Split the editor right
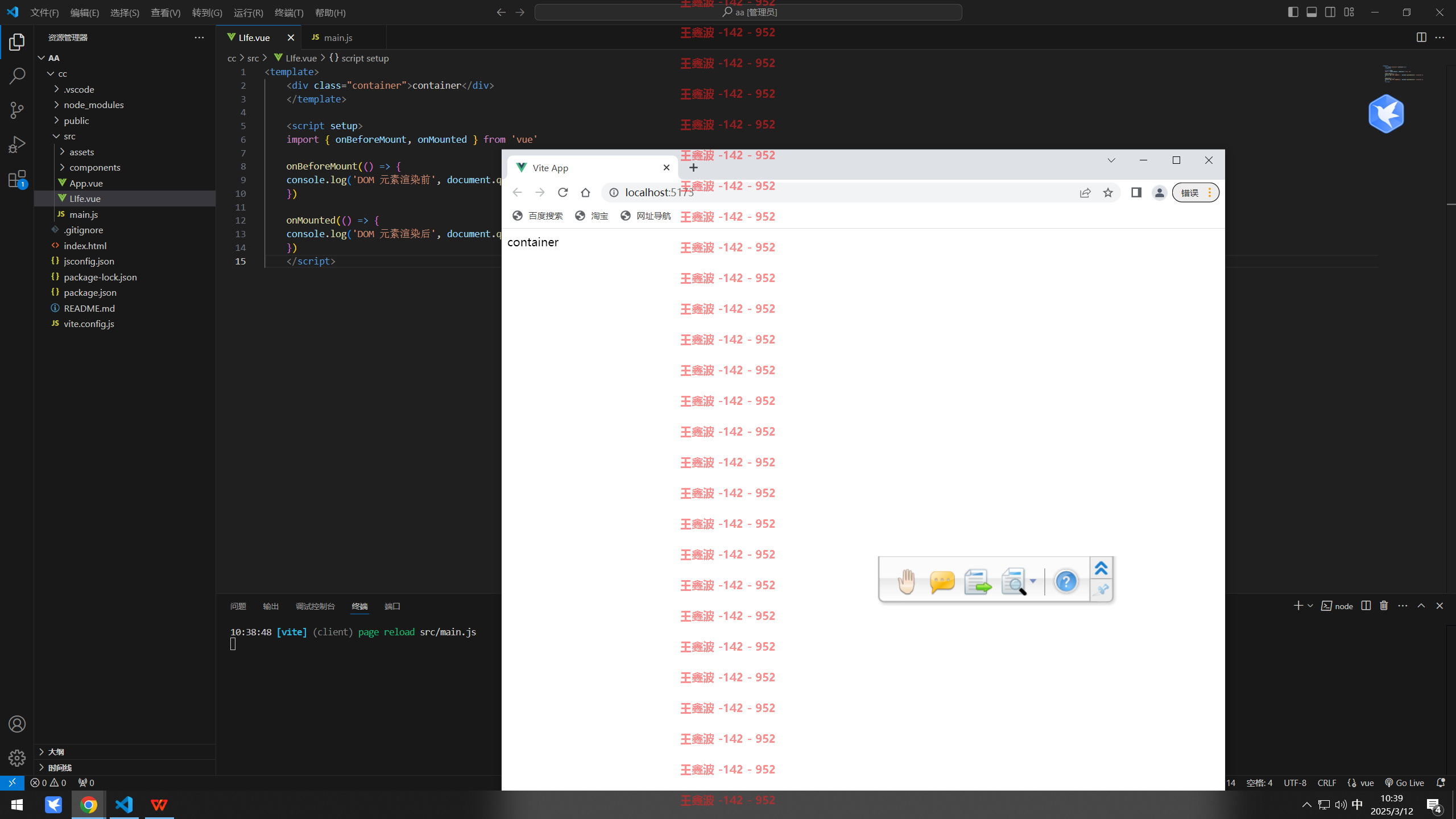The height and width of the screenshot is (819, 1456). 1421,38
